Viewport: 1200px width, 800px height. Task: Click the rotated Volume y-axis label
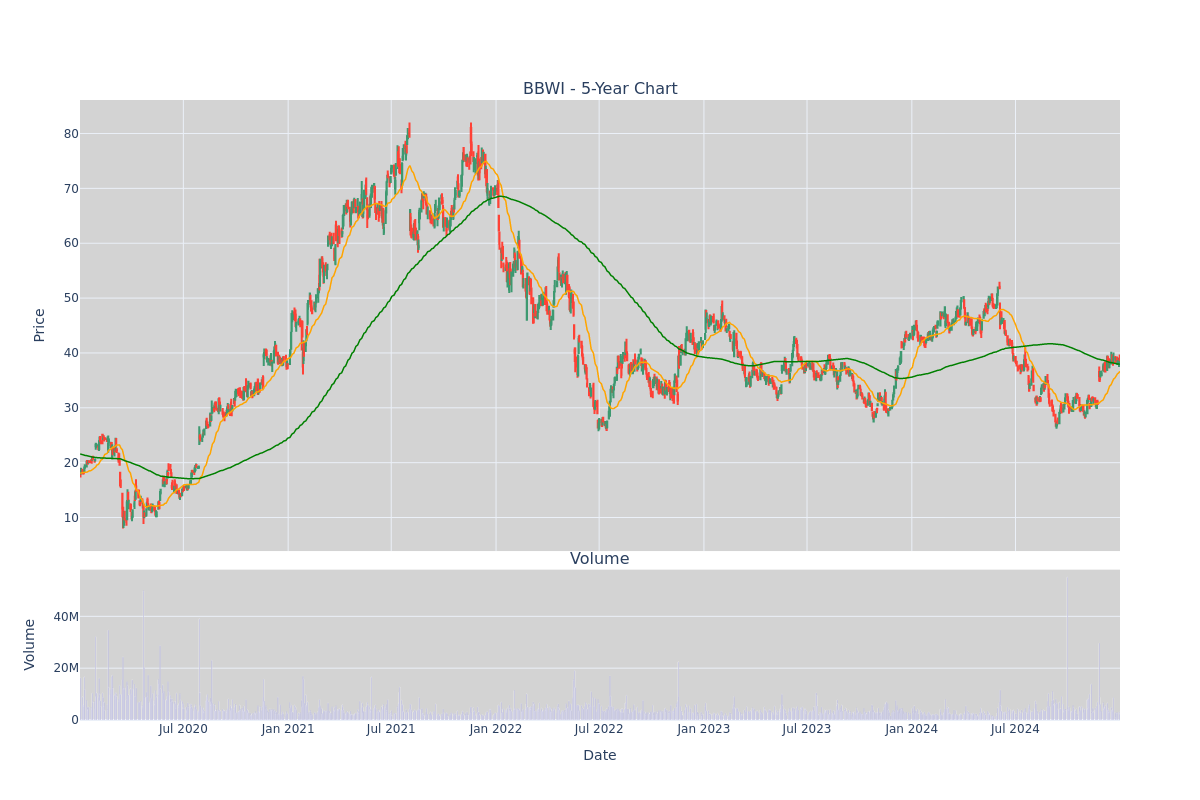click(32, 644)
